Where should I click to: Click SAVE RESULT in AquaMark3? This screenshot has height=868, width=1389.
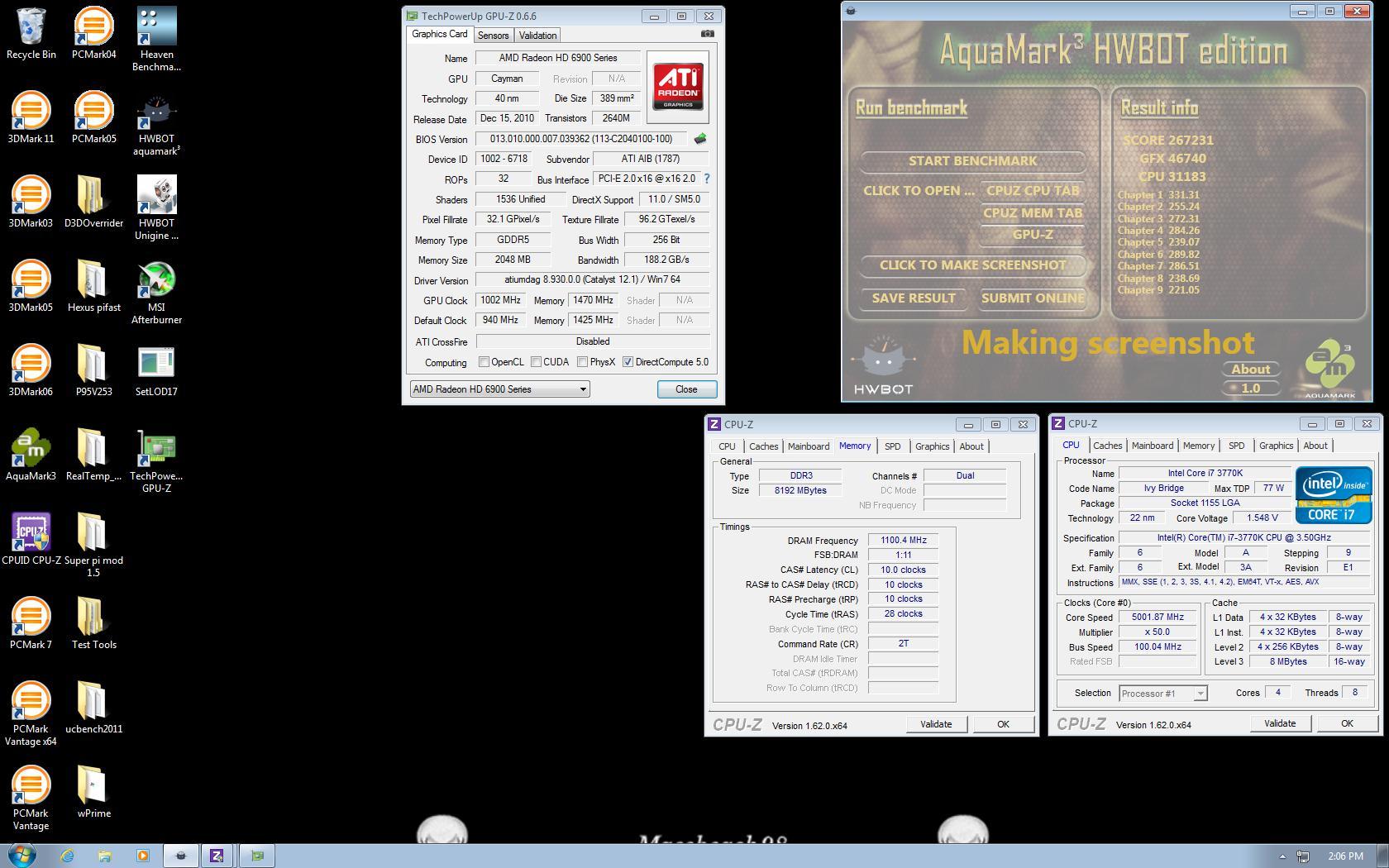tap(914, 298)
